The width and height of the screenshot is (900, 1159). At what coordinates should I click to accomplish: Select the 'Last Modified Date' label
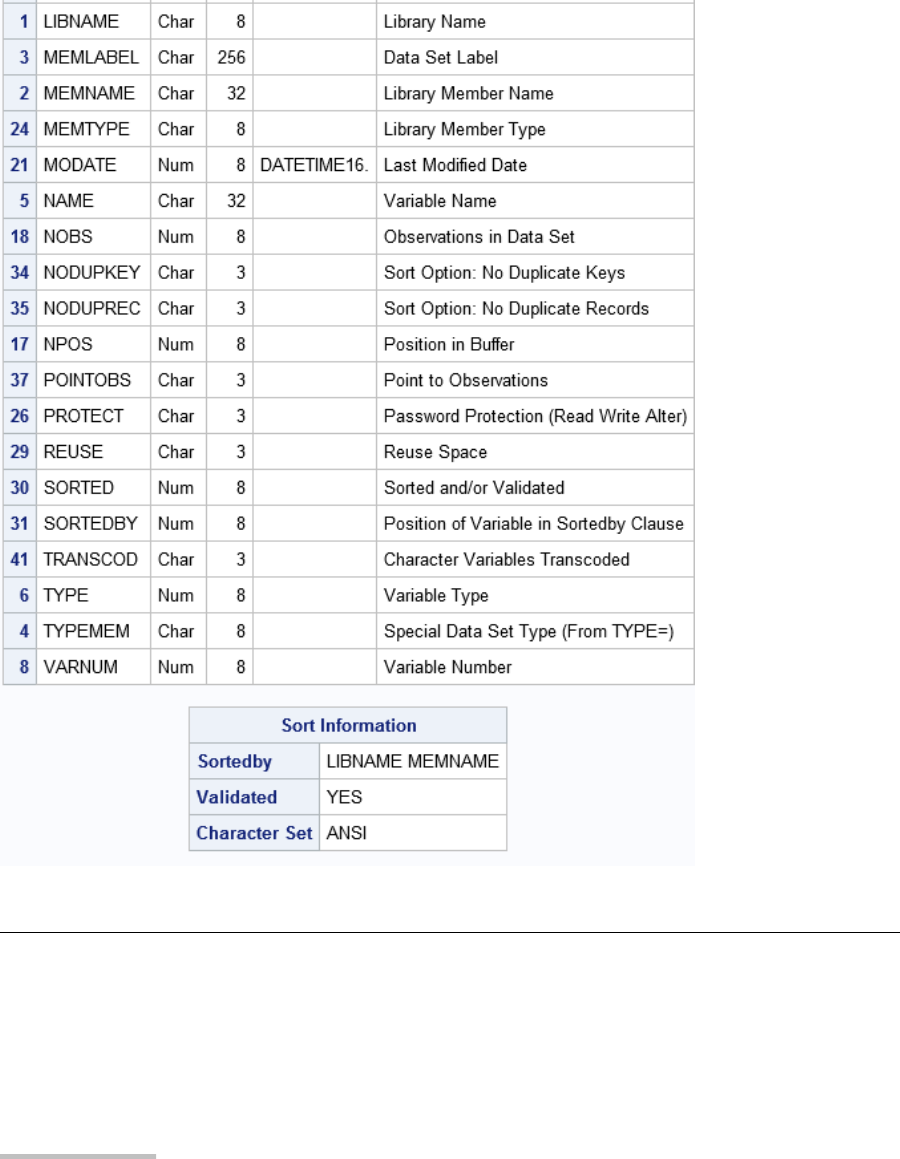click(x=455, y=165)
